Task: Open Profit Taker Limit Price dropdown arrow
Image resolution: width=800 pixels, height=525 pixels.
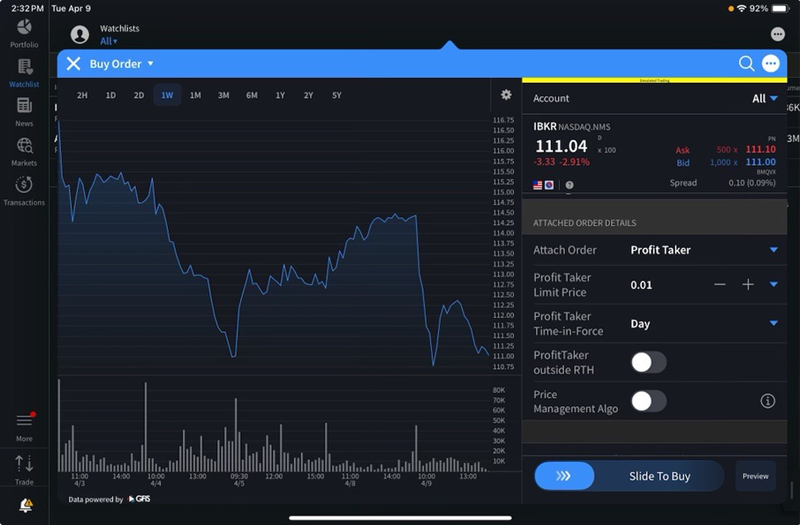Action: pyautogui.click(x=773, y=284)
